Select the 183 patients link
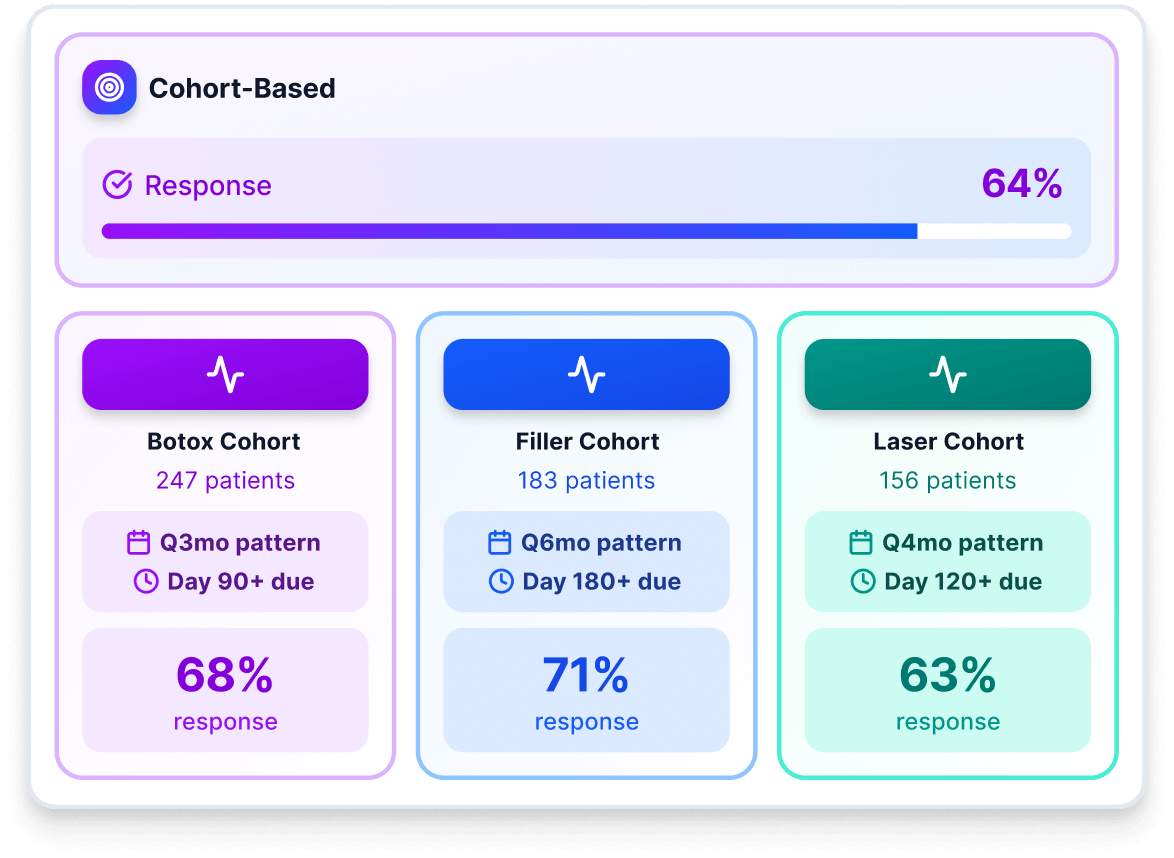Viewport: 1174px width, 858px height. coord(586,480)
